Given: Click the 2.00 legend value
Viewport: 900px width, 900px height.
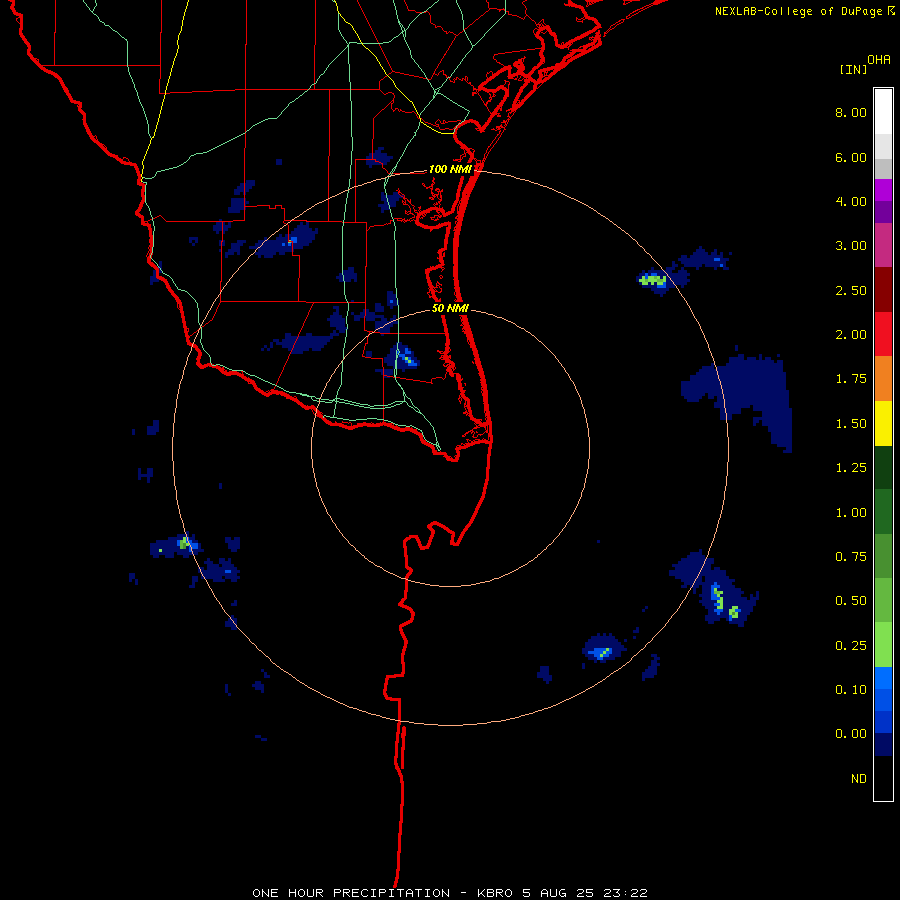Looking at the screenshot, I should [x=851, y=335].
